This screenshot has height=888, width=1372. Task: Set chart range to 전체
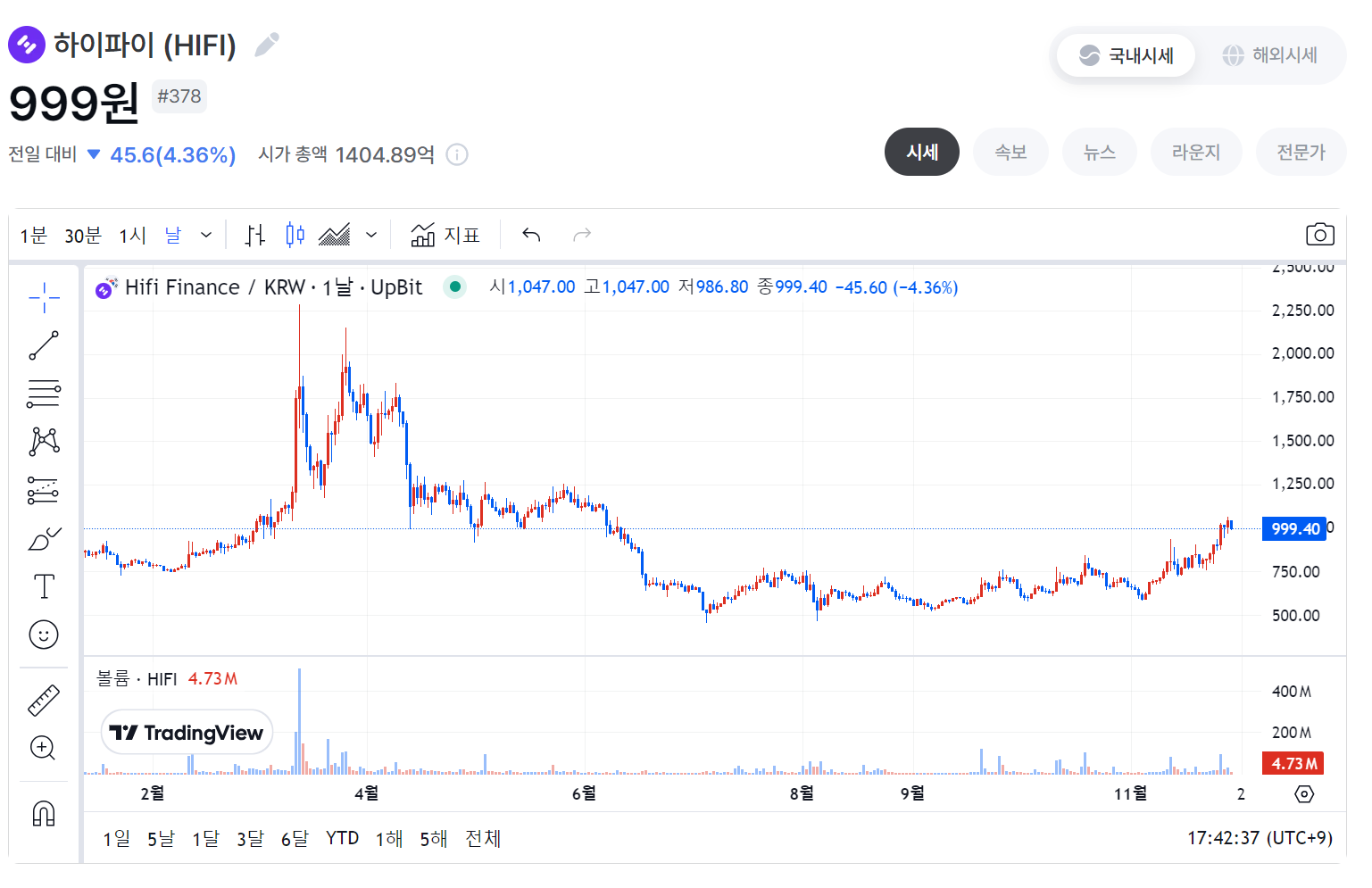click(x=483, y=838)
